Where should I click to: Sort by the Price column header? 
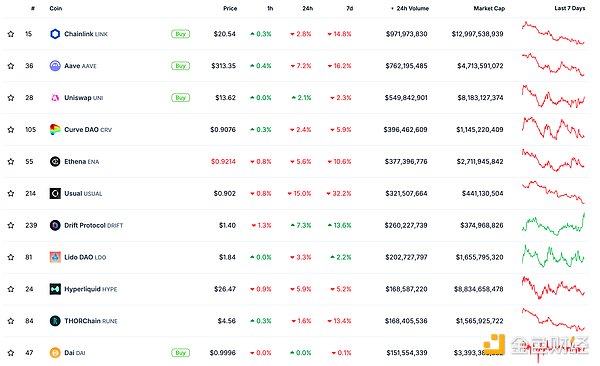[x=230, y=8]
